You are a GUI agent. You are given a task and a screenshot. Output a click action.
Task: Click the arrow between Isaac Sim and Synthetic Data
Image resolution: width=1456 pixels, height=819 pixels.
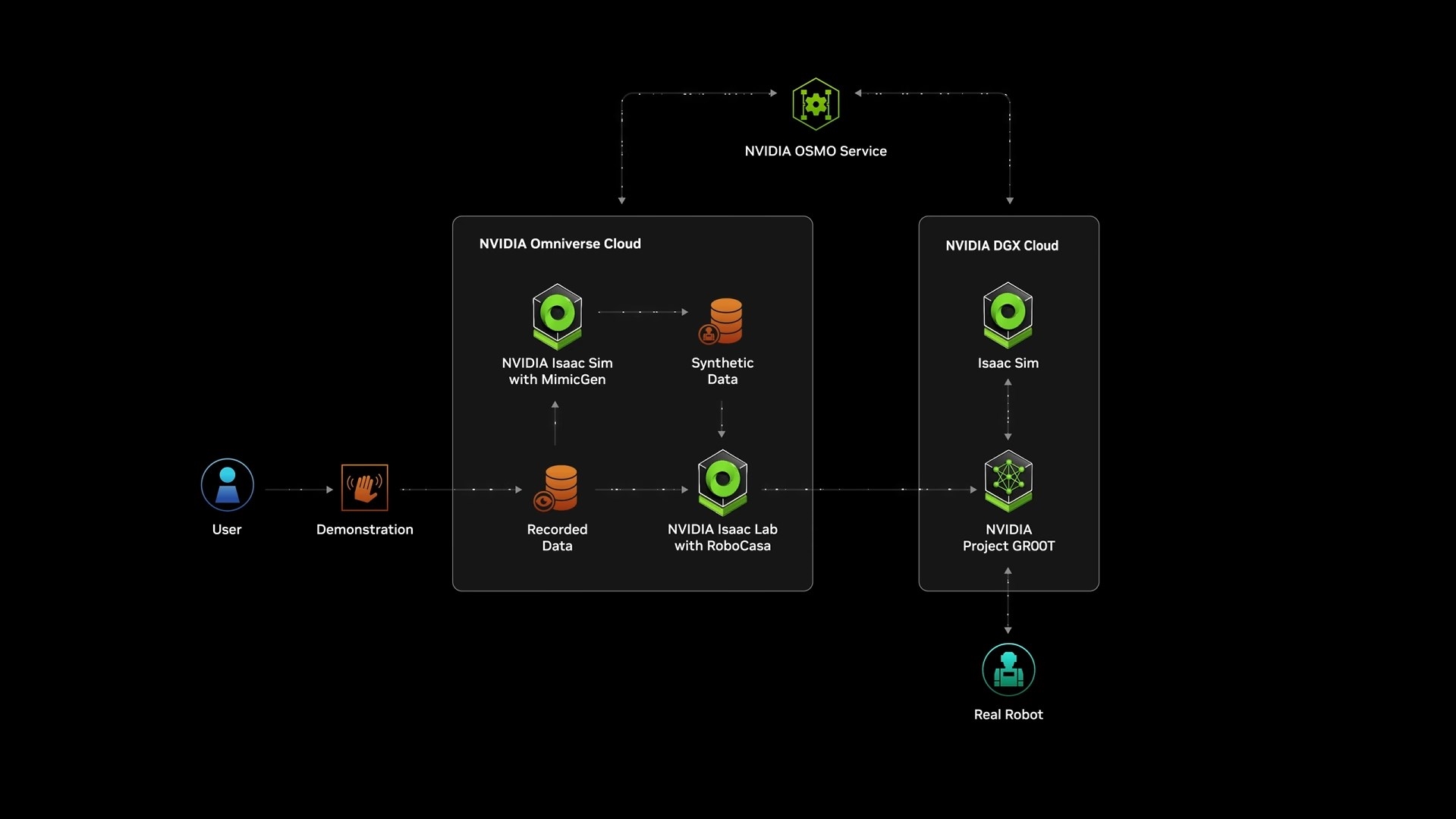[643, 312]
